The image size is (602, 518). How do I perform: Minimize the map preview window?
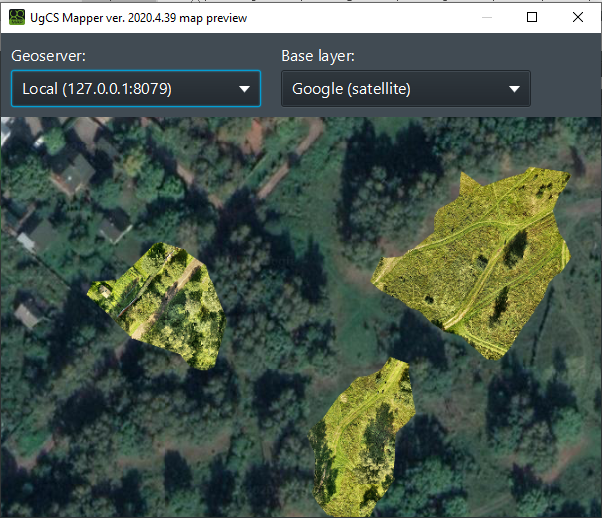(x=487, y=17)
